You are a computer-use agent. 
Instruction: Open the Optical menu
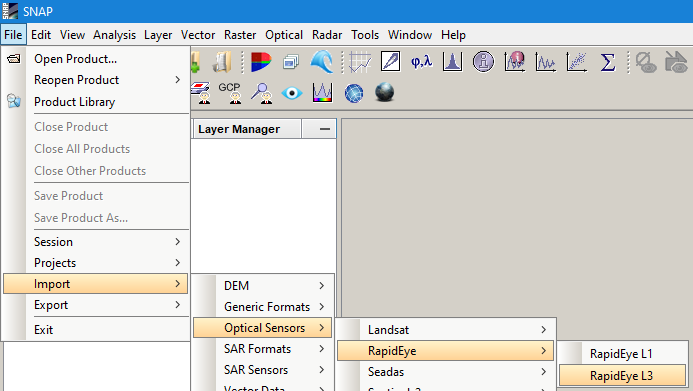284,35
